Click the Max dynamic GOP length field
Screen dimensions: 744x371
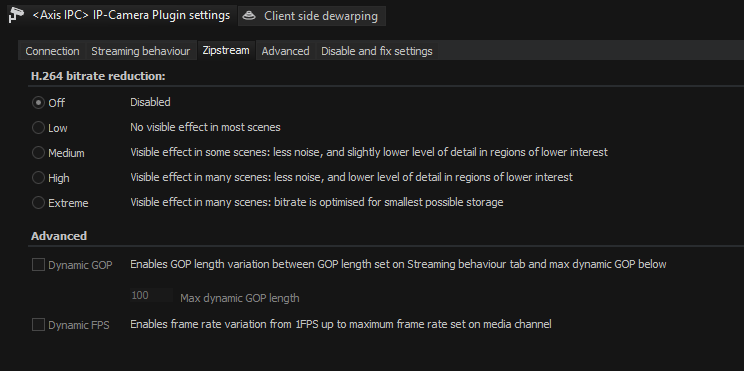click(x=151, y=296)
